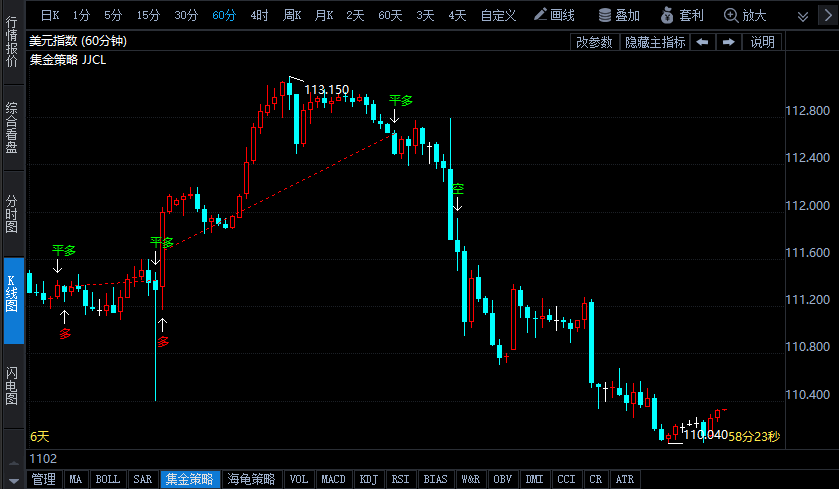The image size is (839, 489).
Task: Select the MA indicator tab
Action: [x=75, y=479]
